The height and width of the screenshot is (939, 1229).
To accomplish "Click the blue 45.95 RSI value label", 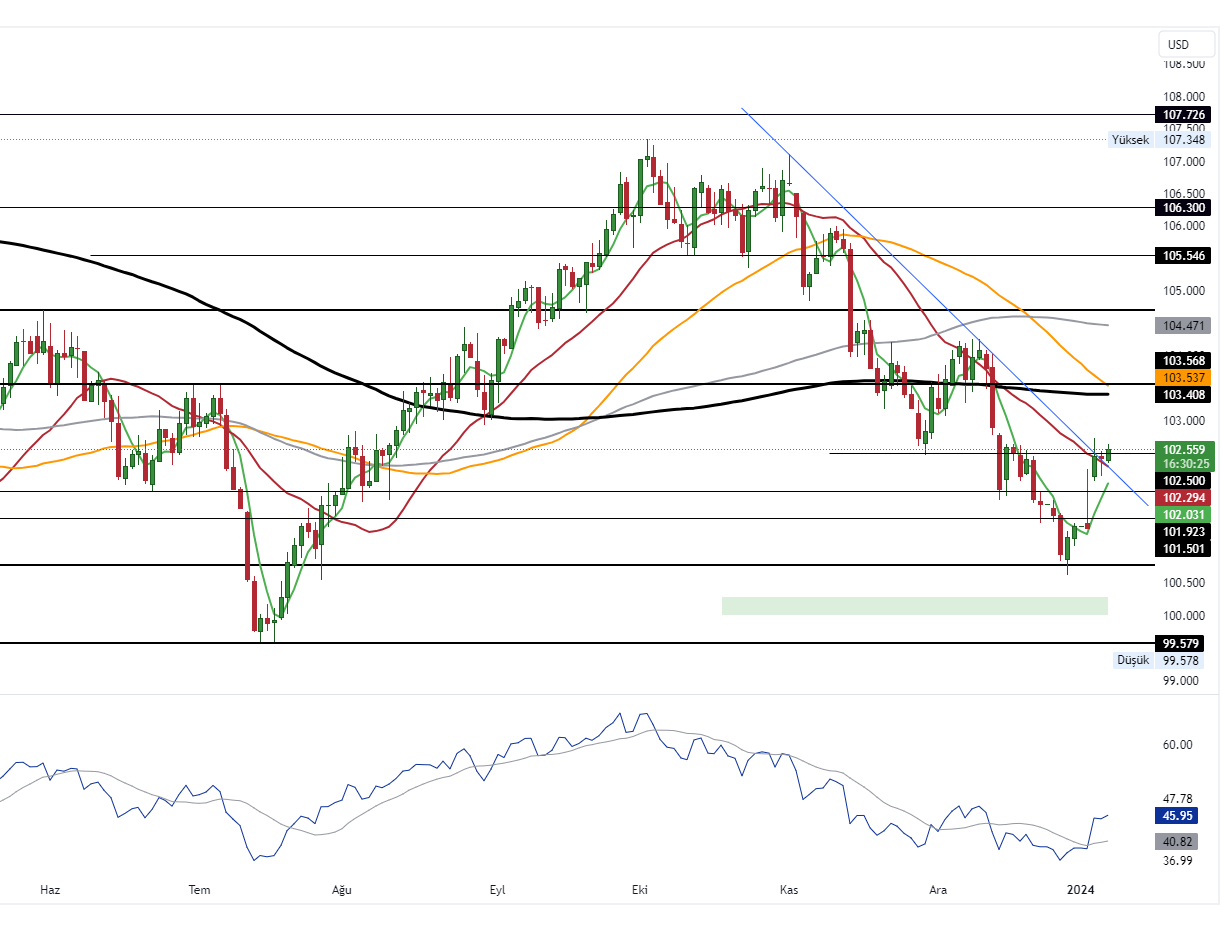I will (x=1183, y=815).
